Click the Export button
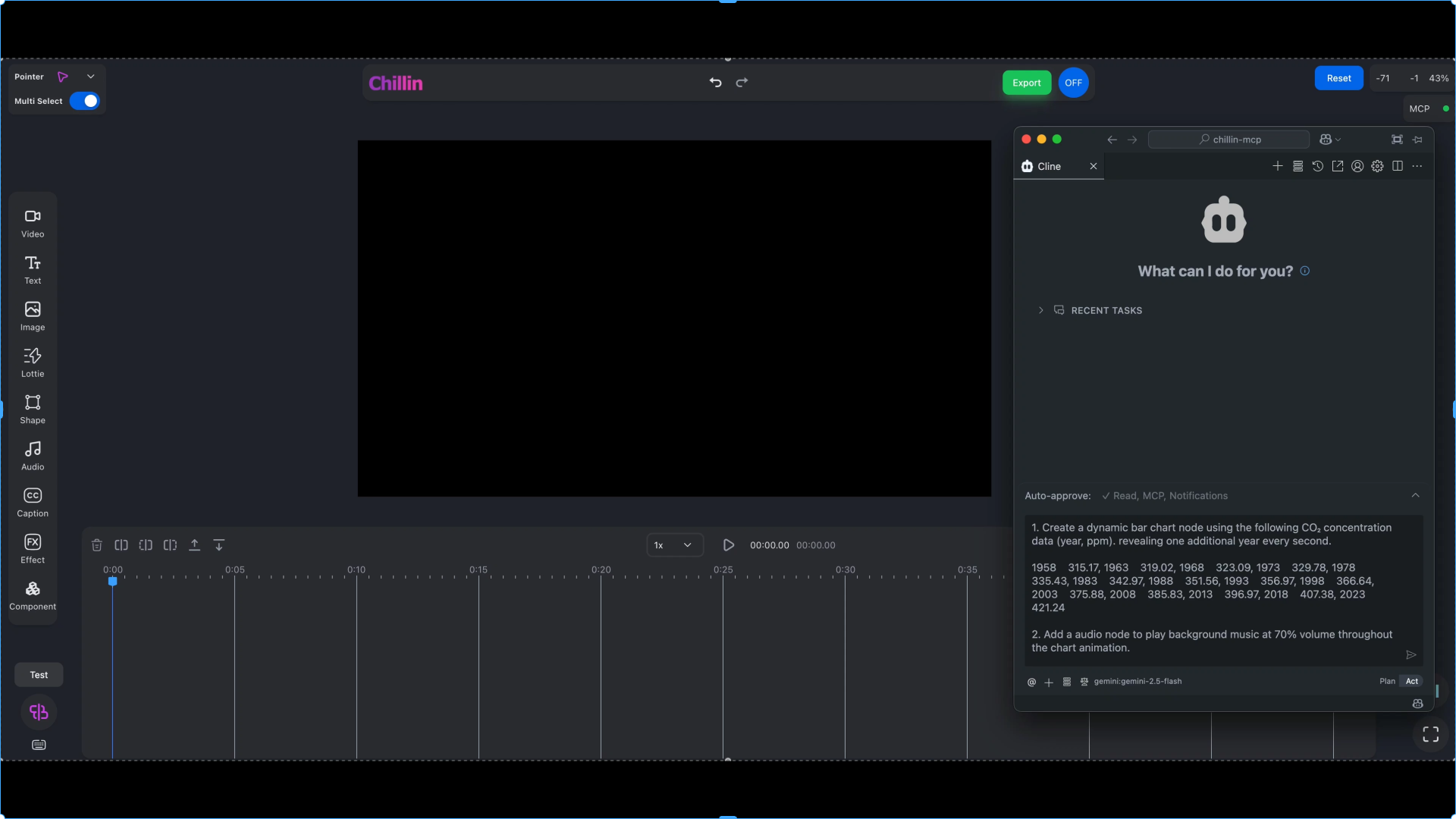 [1027, 83]
